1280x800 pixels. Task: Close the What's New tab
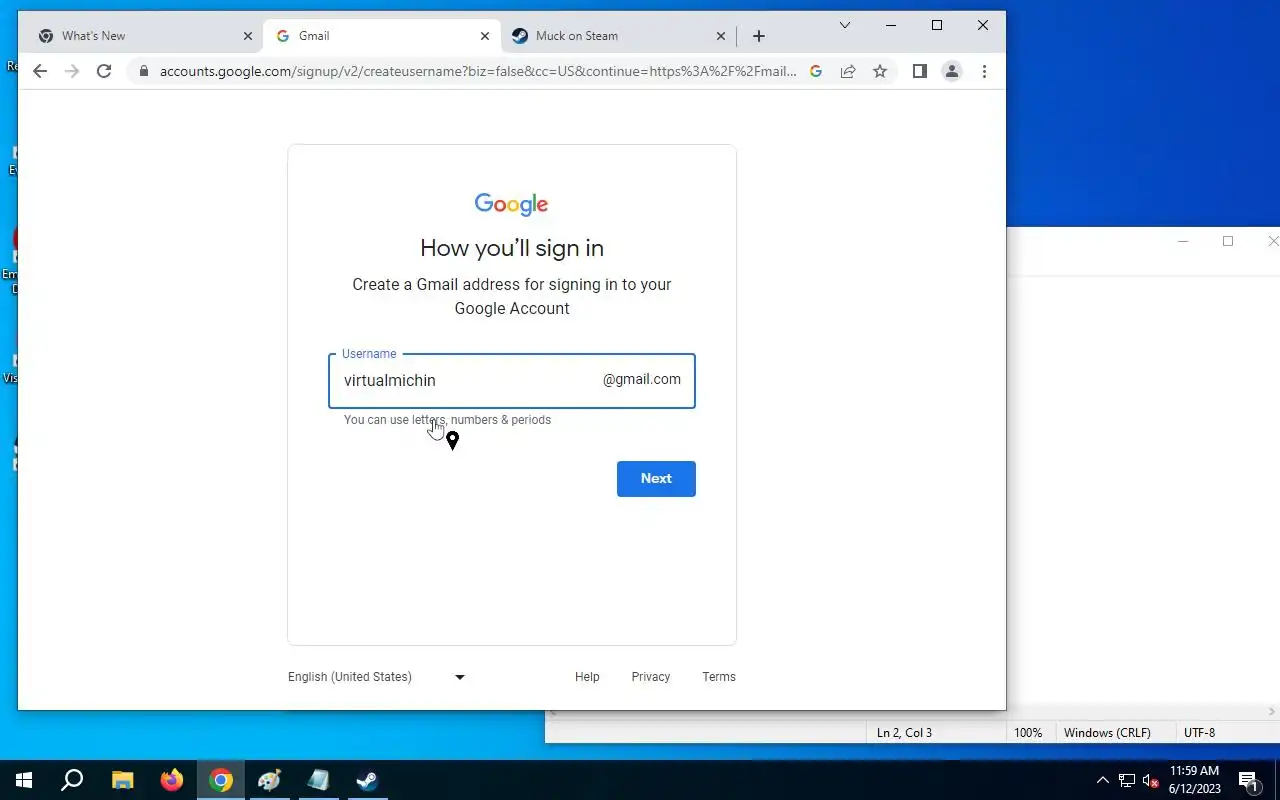248,36
